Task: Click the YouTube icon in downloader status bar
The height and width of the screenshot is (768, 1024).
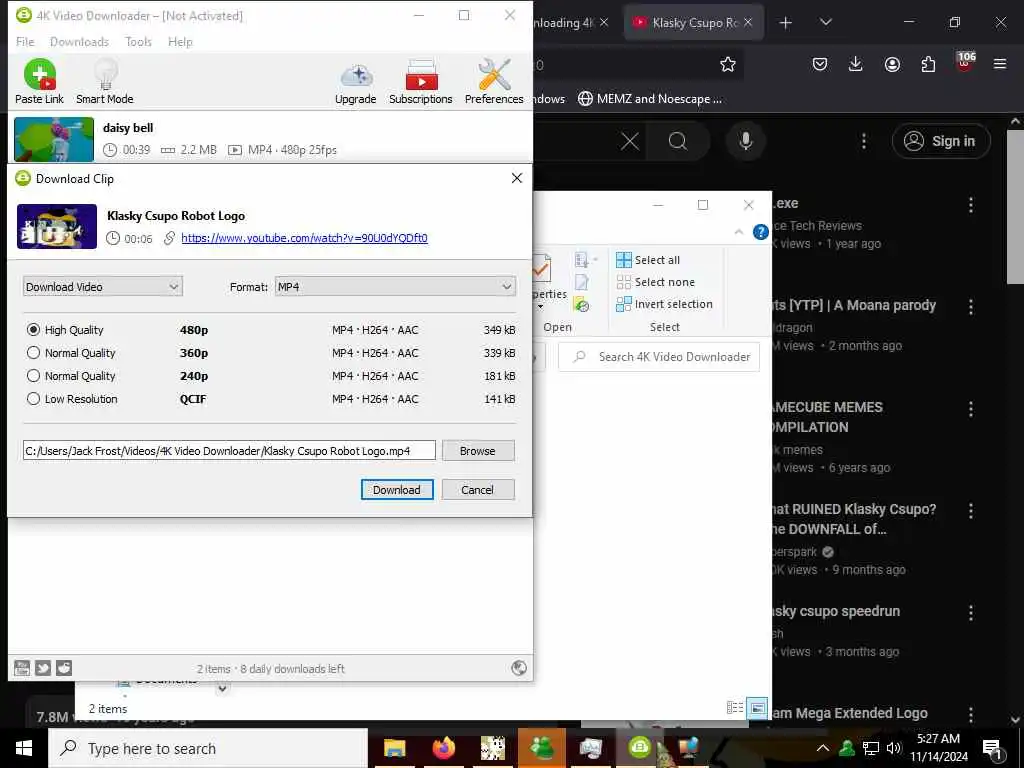Action: pyautogui.click(x=22, y=668)
